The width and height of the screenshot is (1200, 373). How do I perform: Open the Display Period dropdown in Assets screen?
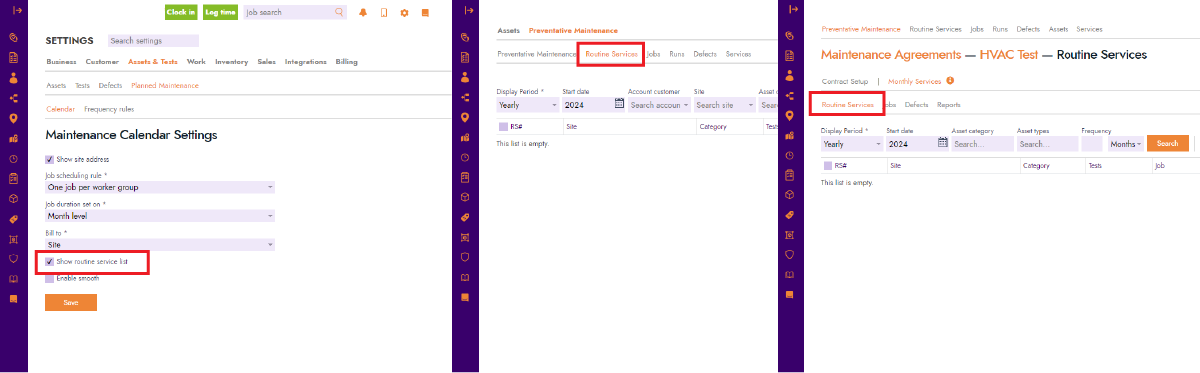[527, 104]
